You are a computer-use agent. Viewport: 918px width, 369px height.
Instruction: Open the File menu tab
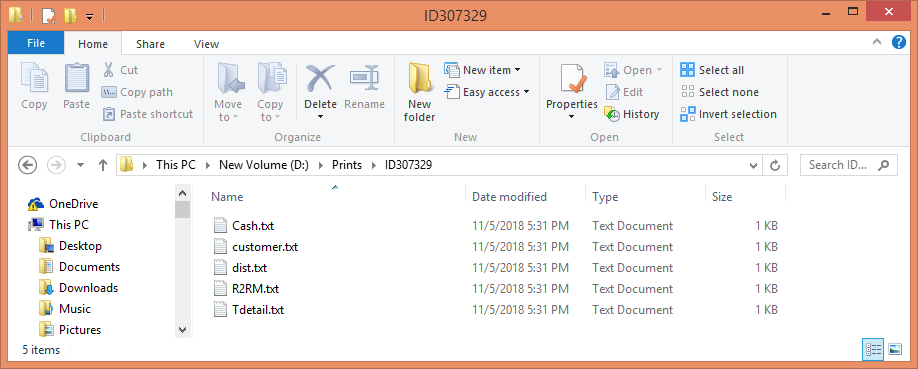tap(36, 43)
